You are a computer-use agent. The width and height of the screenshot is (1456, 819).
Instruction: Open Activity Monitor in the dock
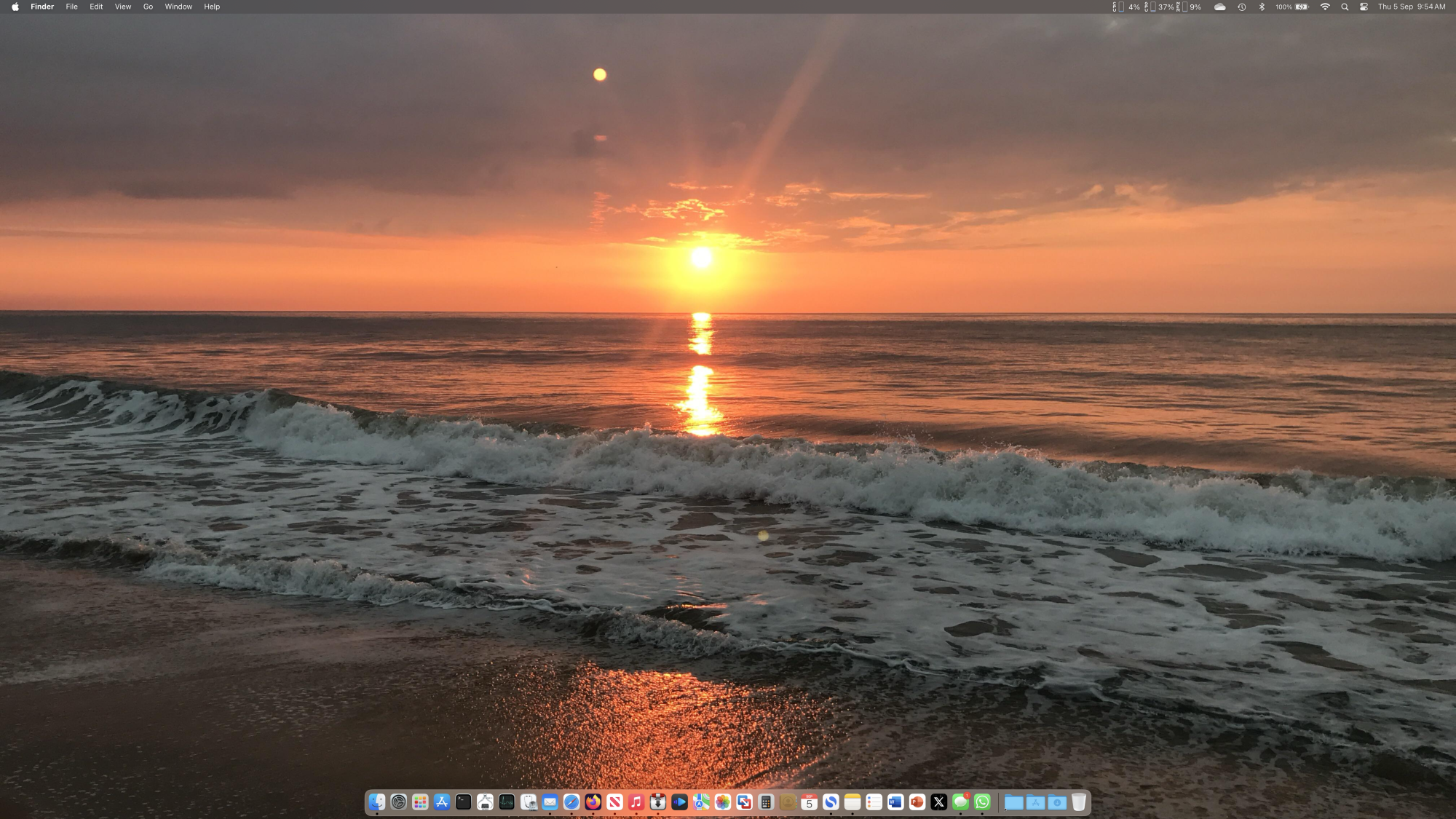[507, 802]
